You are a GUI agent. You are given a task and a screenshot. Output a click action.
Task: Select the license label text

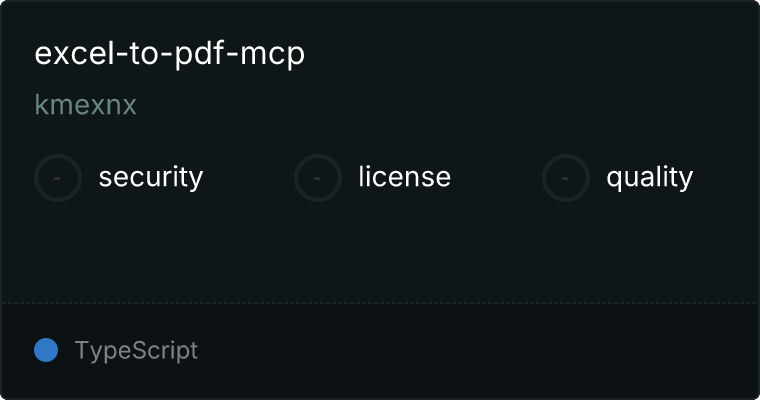405,177
